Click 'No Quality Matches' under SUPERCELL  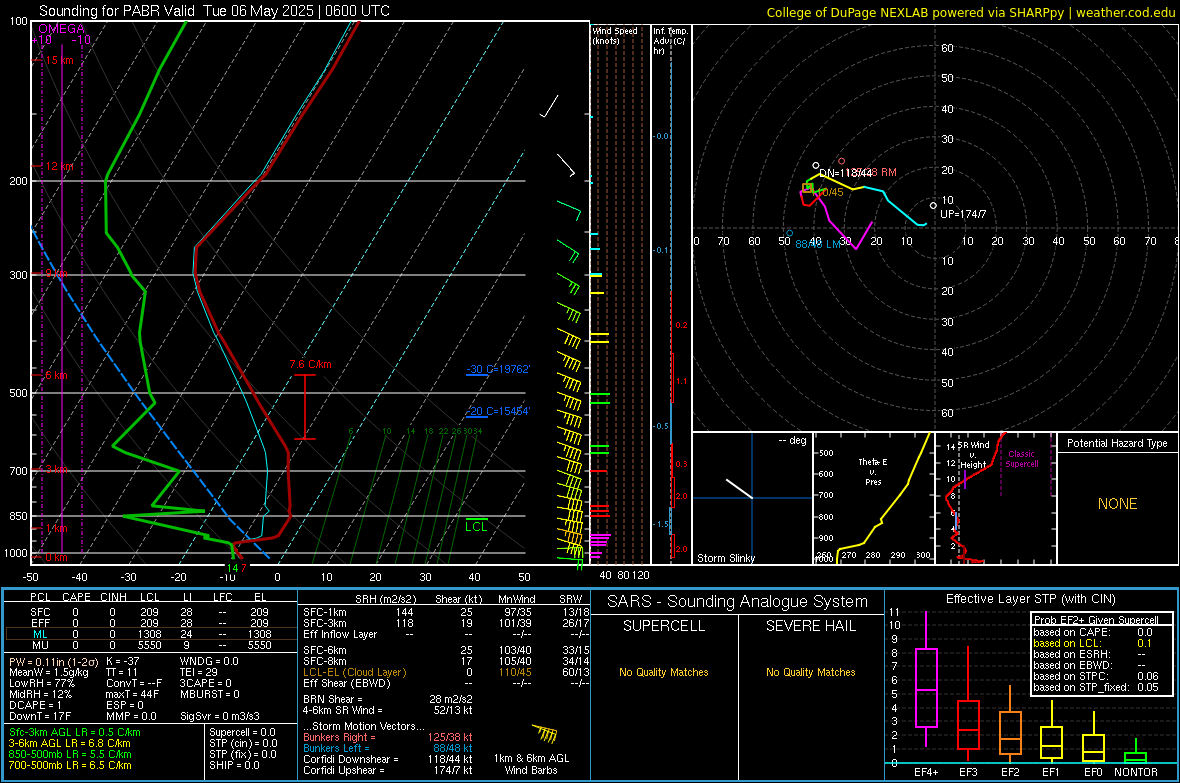coord(664,672)
